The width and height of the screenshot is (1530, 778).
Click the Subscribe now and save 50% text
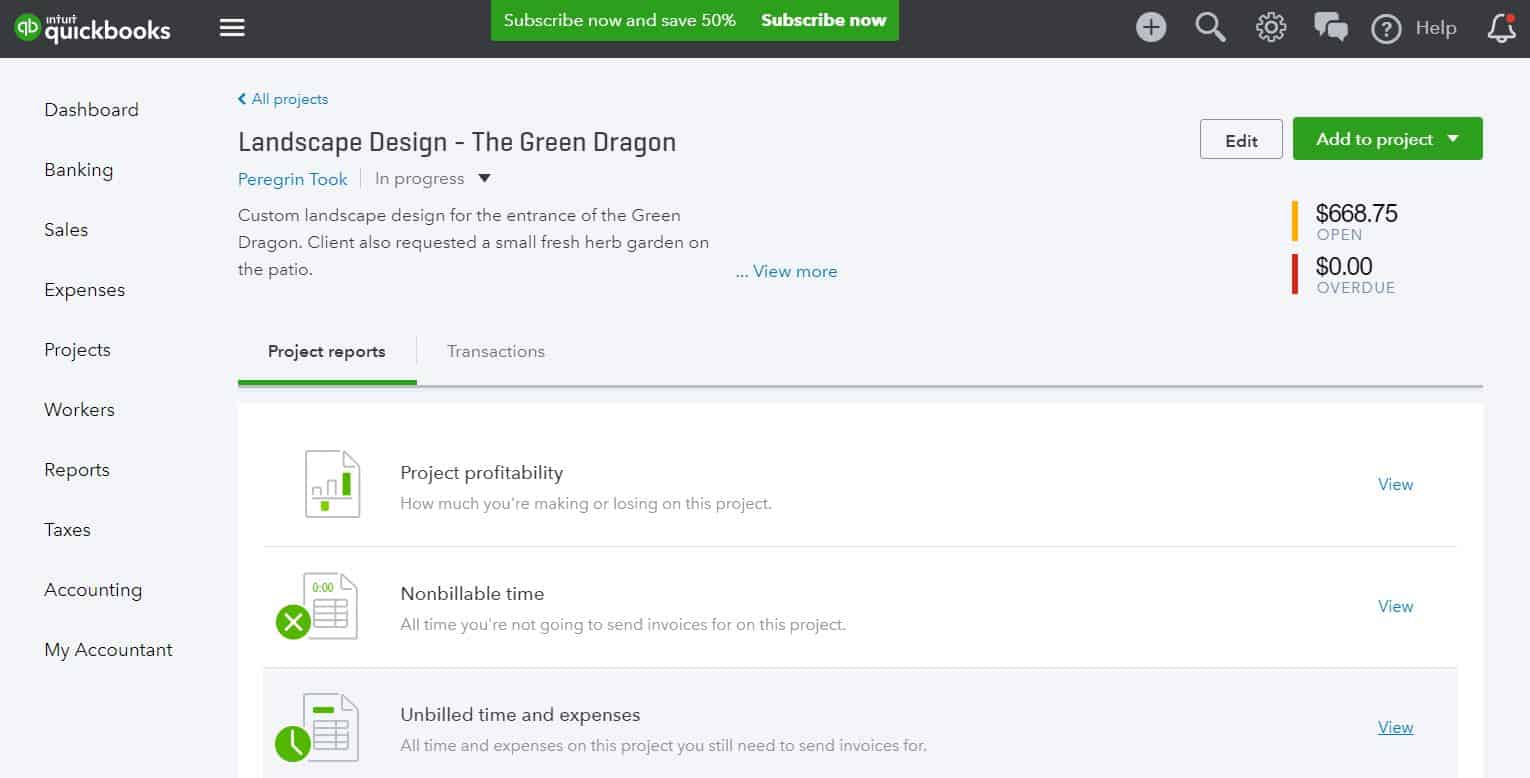620,20
